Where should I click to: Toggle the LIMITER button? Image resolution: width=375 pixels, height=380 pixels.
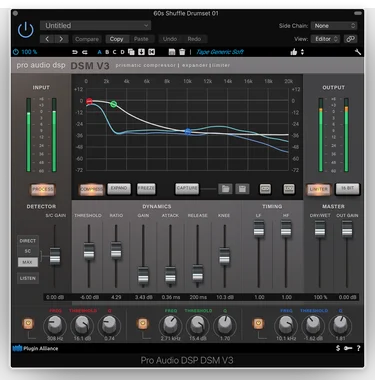point(319,189)
